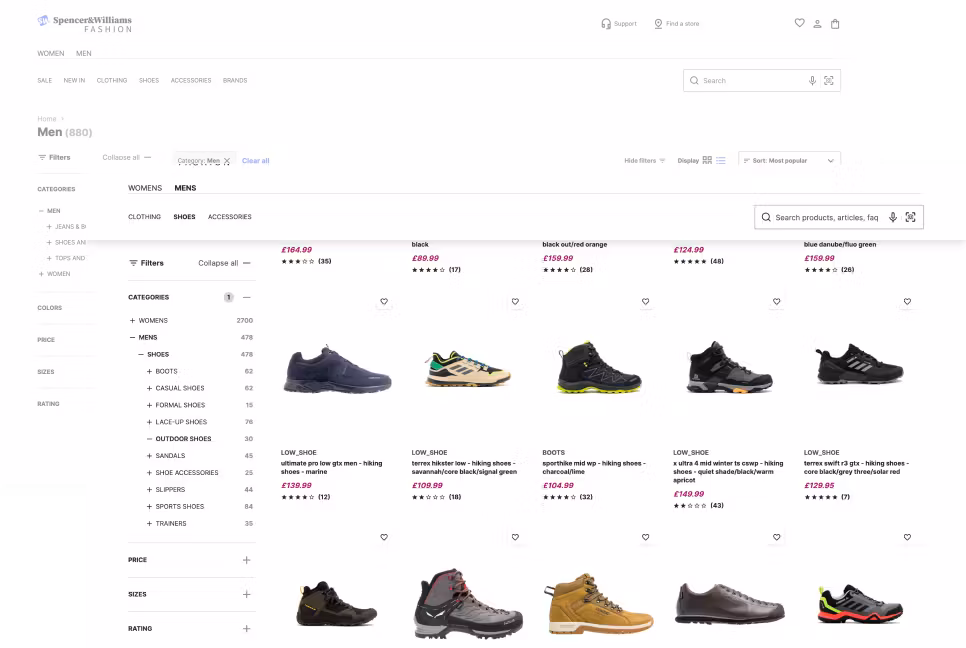Click the wishlist heart icon in header
Screen dimensions: 966x648
[x=799, y=23]
